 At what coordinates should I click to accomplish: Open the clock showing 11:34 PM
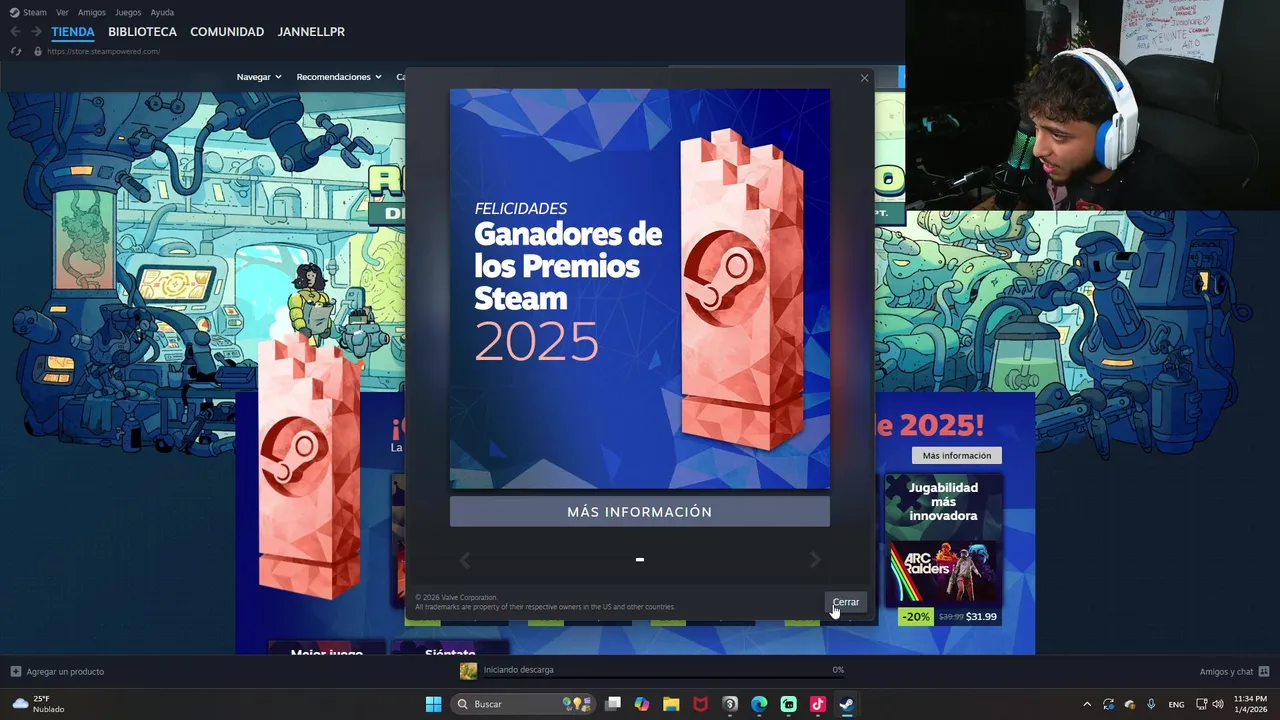1250,704
